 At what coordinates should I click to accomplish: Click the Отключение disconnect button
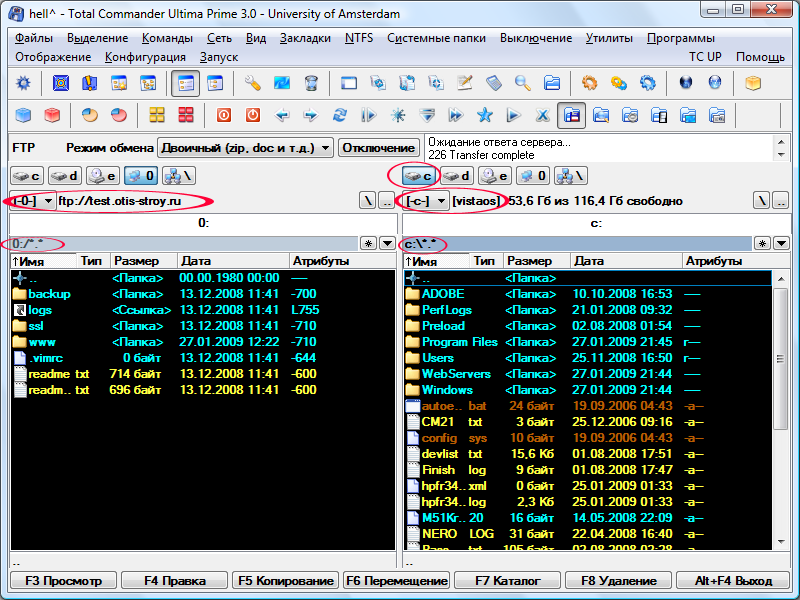(x=379, y=148)
